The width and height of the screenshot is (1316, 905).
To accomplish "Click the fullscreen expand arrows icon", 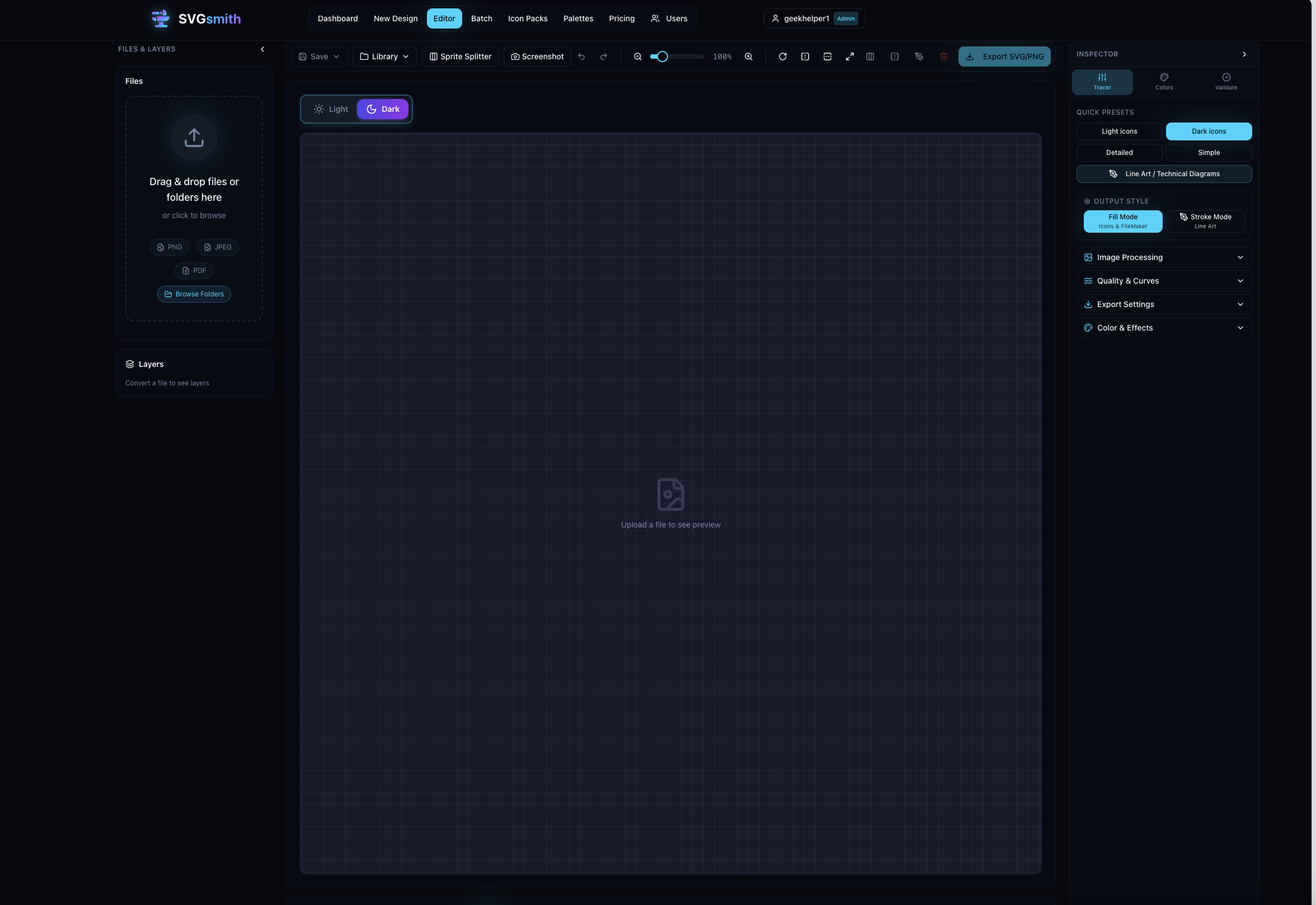I will (x=850, y=56).
